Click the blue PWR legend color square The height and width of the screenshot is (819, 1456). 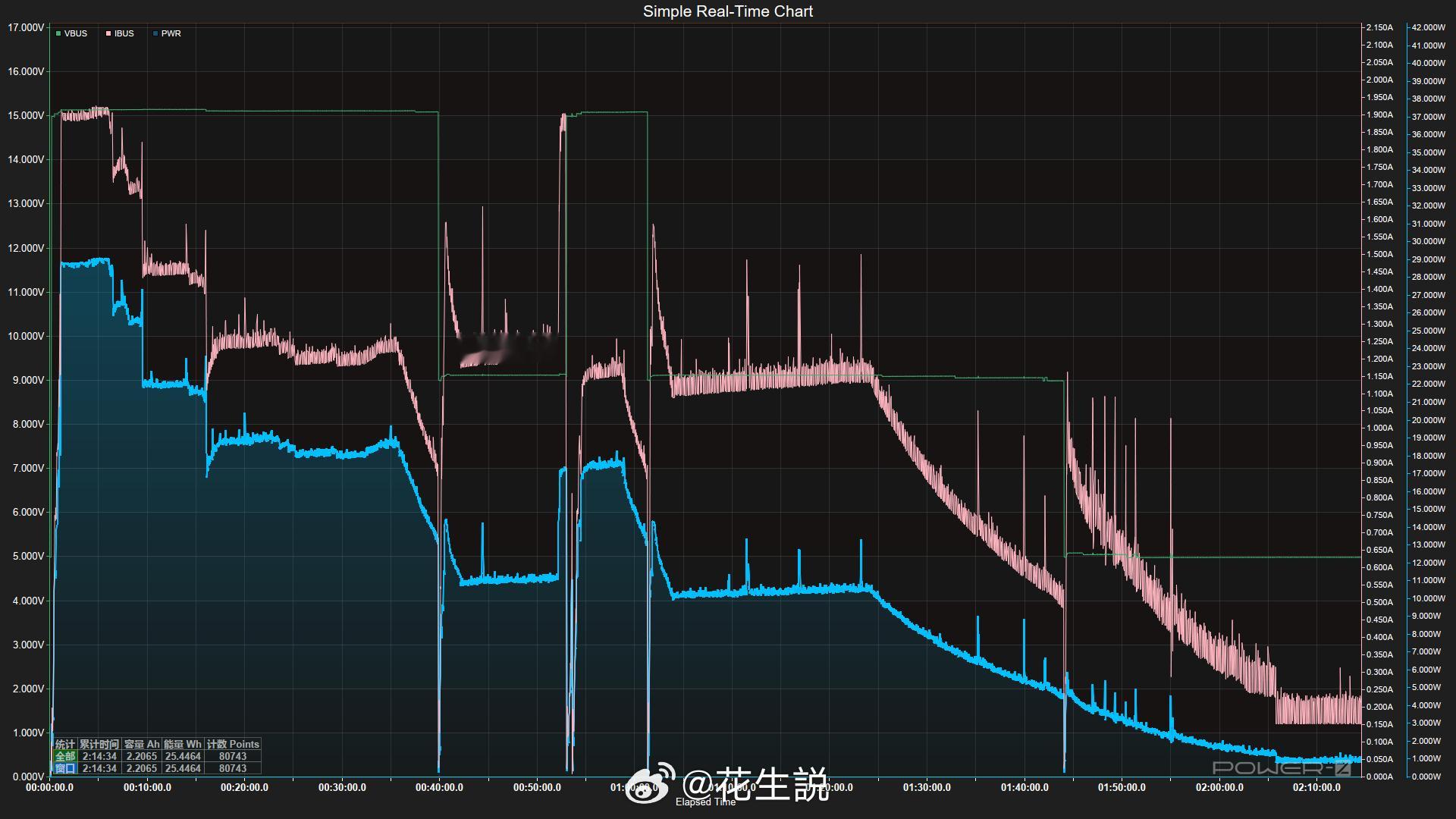[155, 33]
